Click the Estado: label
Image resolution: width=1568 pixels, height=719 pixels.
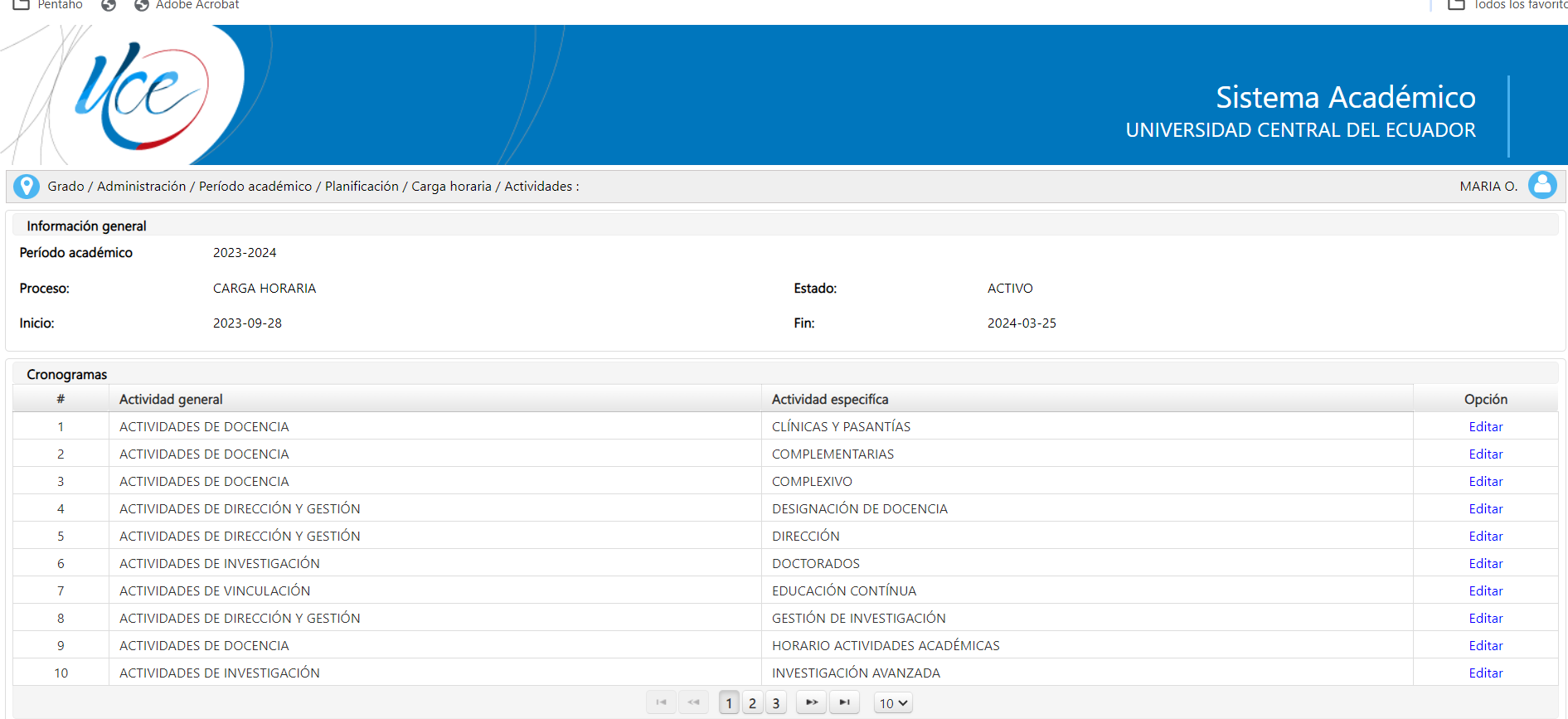[815, 288]
